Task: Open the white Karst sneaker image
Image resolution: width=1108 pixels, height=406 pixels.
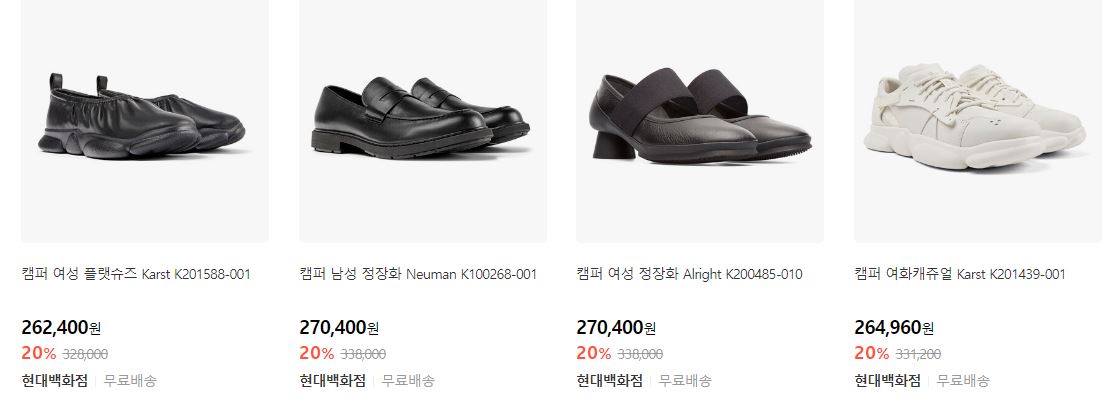Action: point(977,121)
